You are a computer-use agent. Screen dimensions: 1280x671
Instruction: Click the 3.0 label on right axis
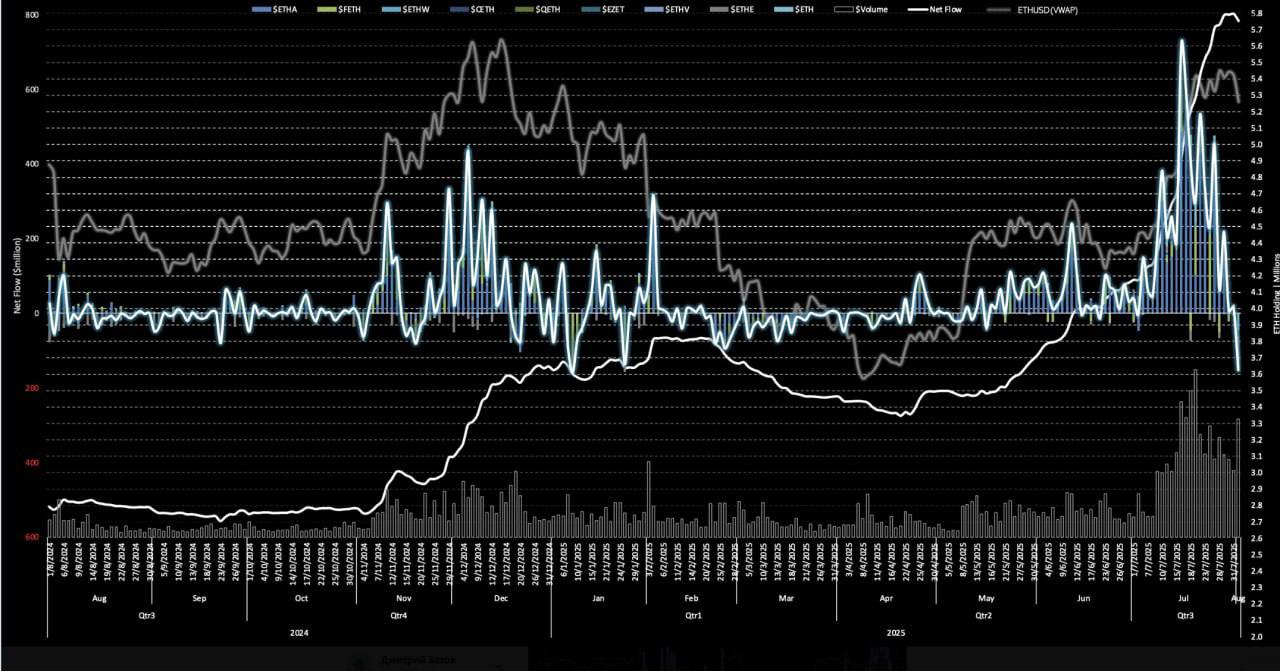(x=1256, y=473)
